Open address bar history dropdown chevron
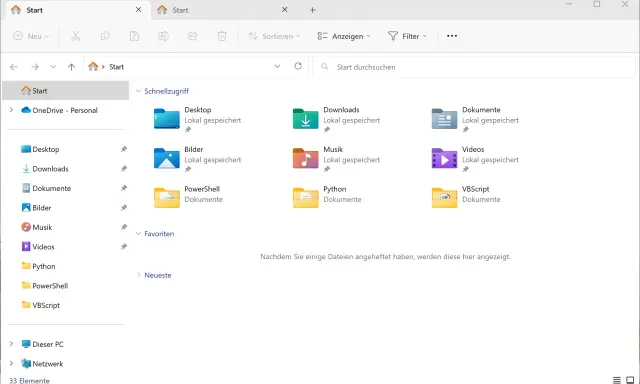This screenshot has width=640, height=384. pyautogui.click(x=277, y=66)
